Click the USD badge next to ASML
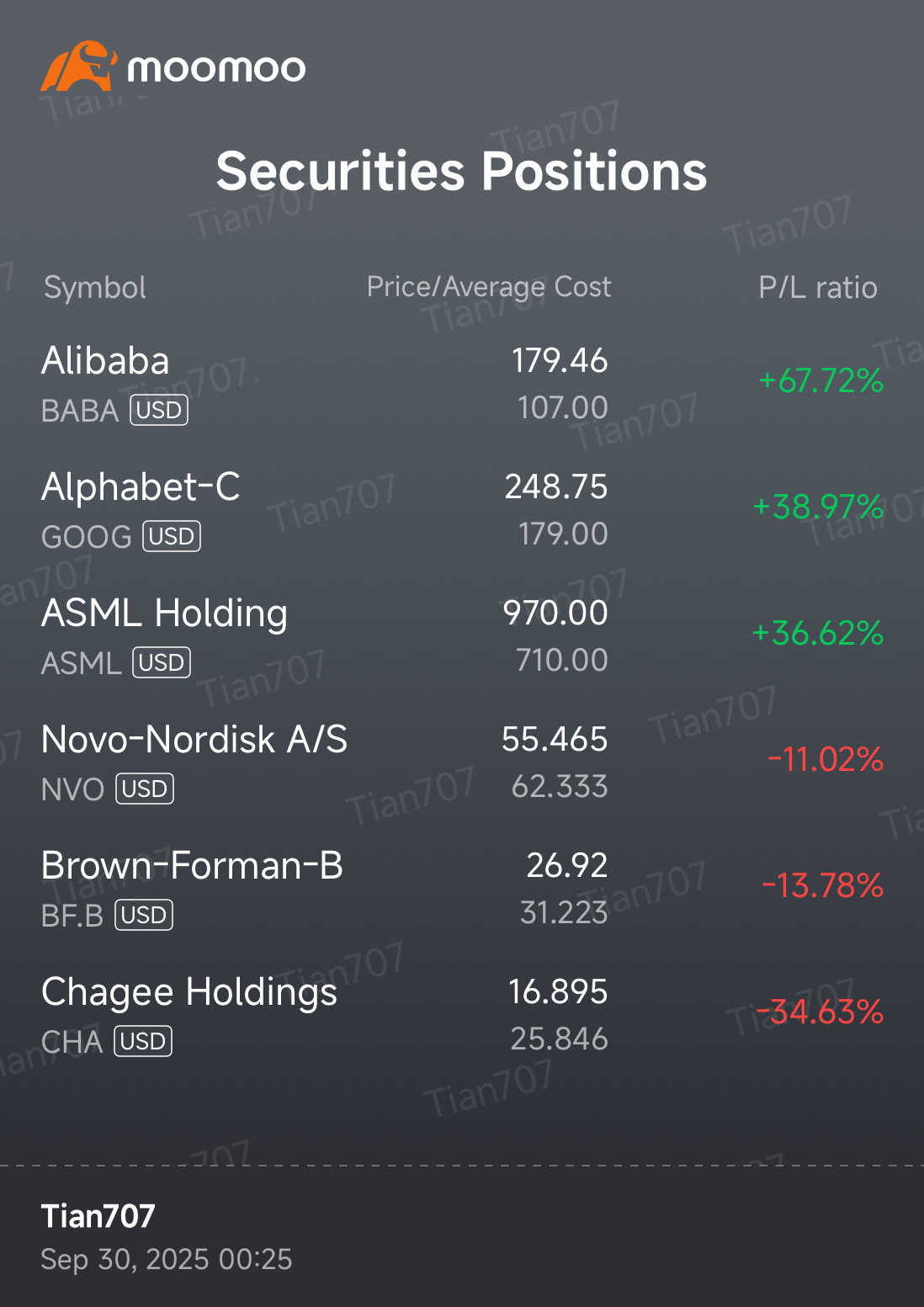 pos(162,662)
